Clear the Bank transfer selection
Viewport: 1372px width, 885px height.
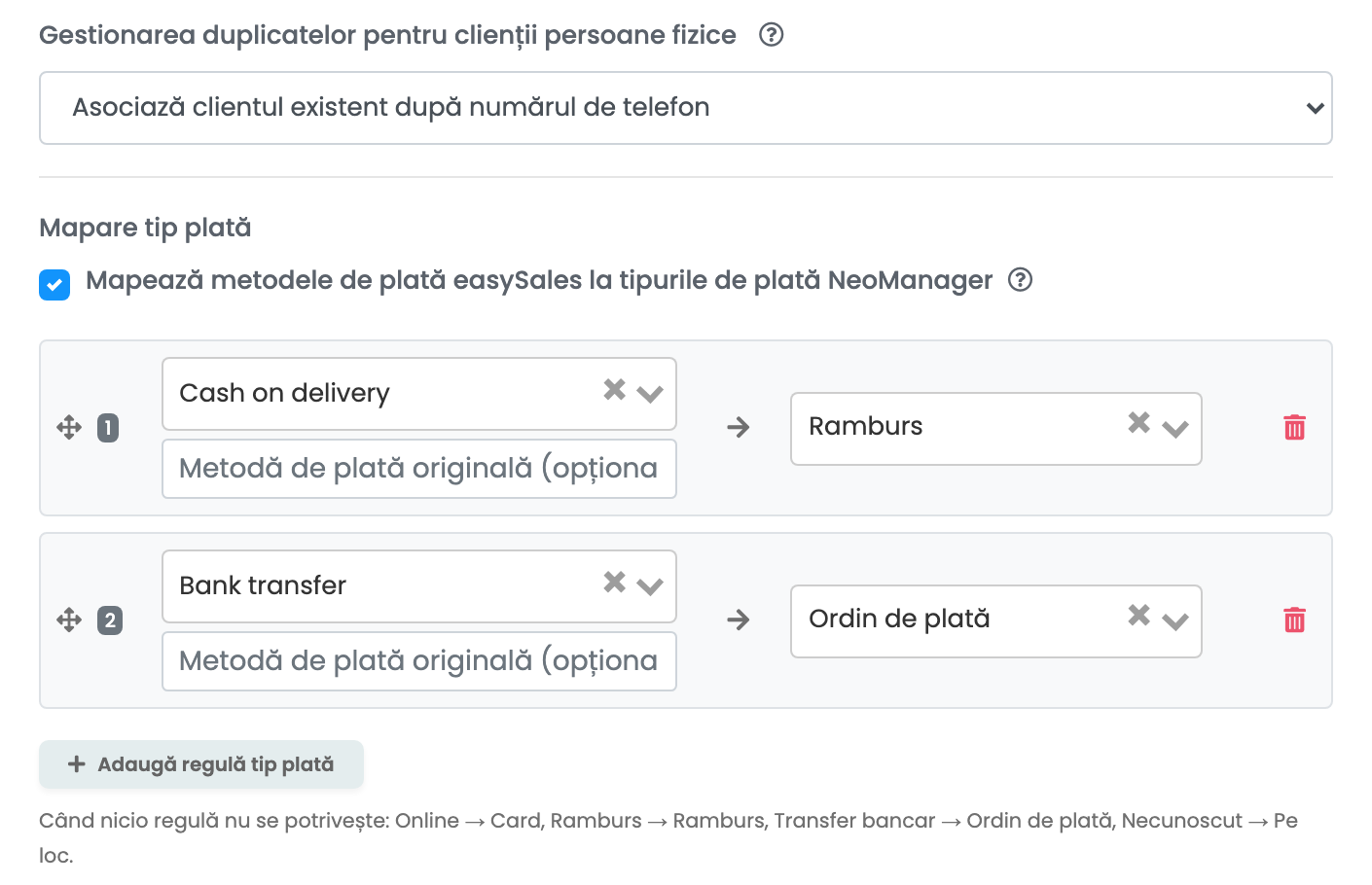point(614,582)
